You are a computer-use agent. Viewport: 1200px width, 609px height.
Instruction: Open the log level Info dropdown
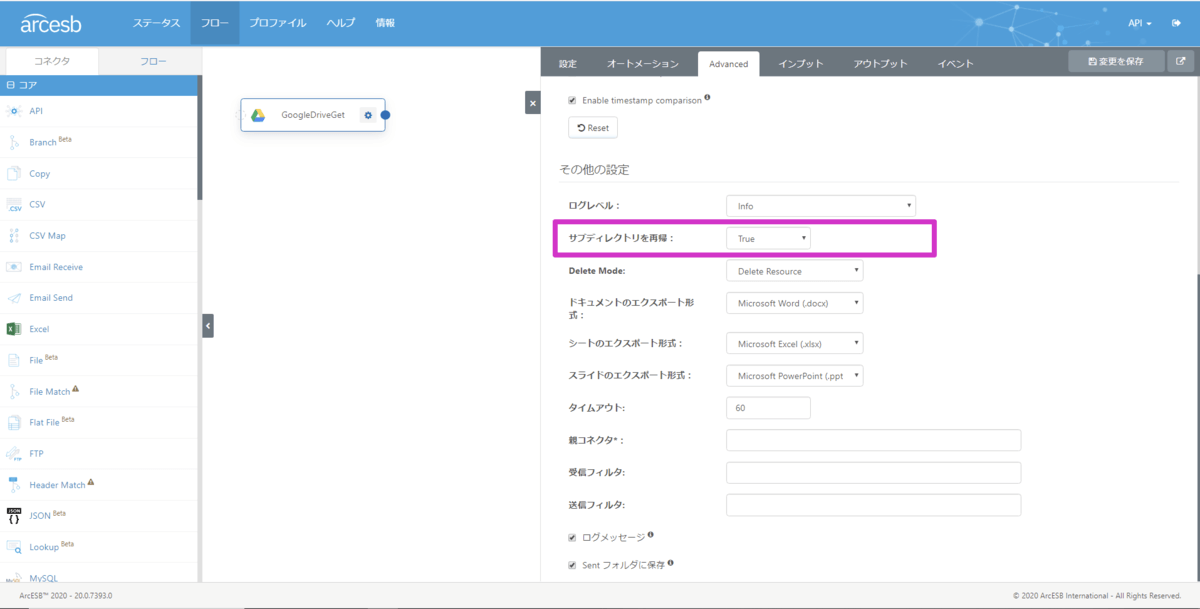(821, 206)
